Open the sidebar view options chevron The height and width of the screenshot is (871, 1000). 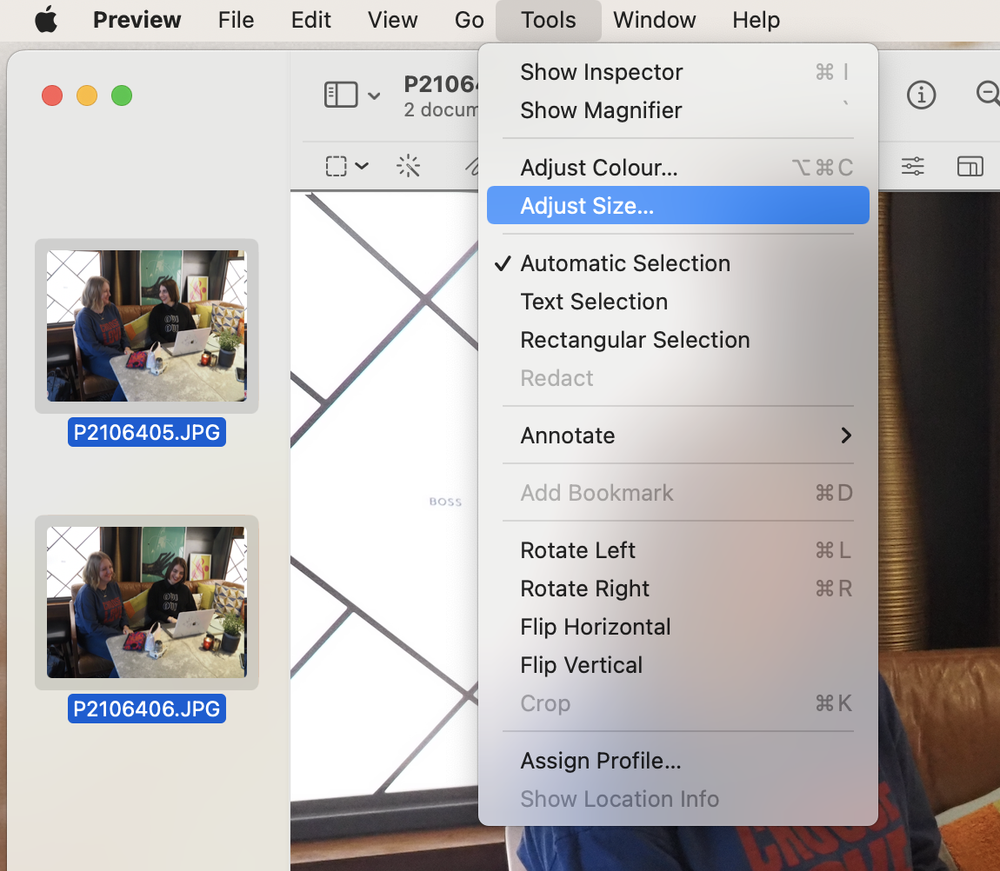click(x=374, y=96)
